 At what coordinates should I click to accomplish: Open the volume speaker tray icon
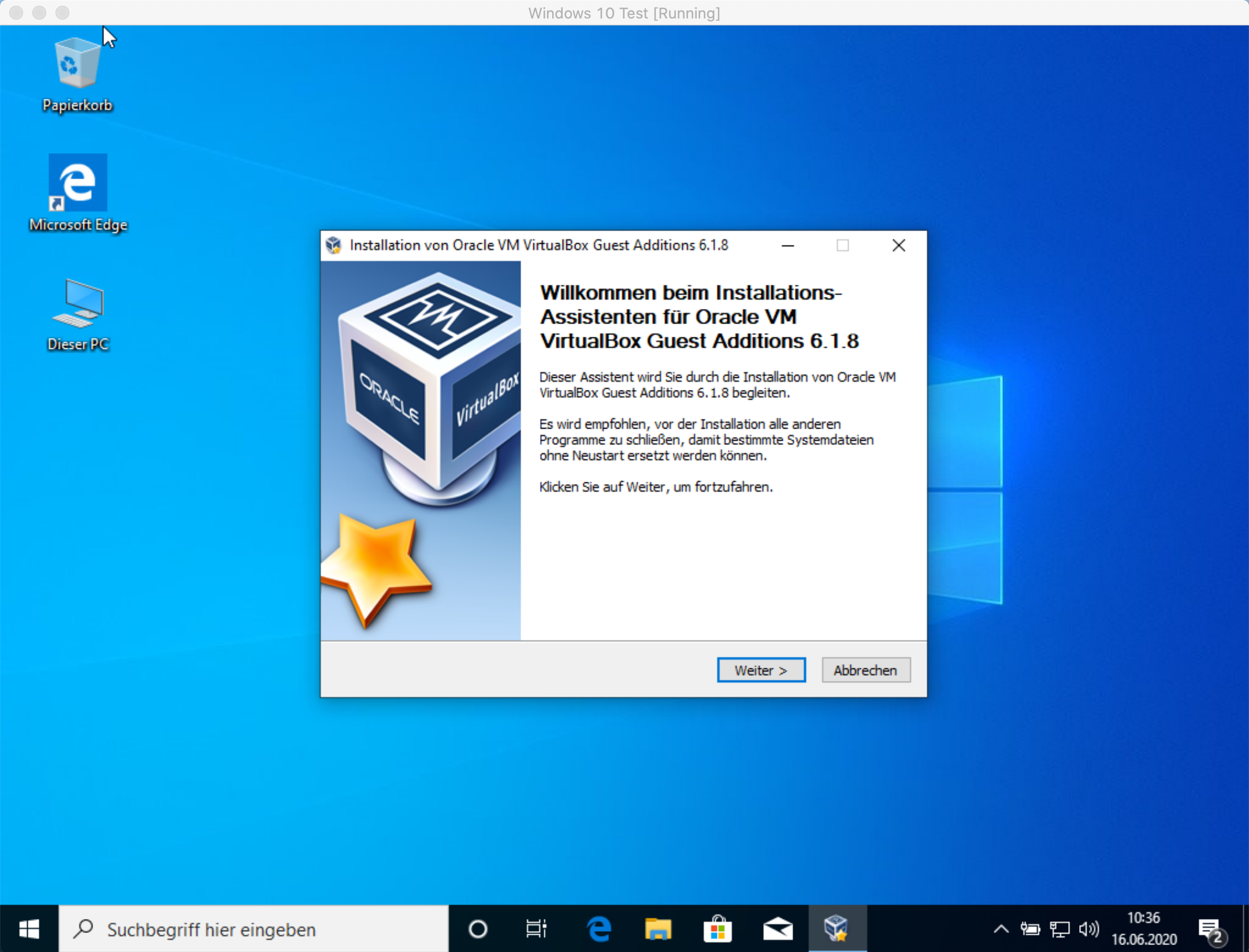click(x=1088, y=929)
